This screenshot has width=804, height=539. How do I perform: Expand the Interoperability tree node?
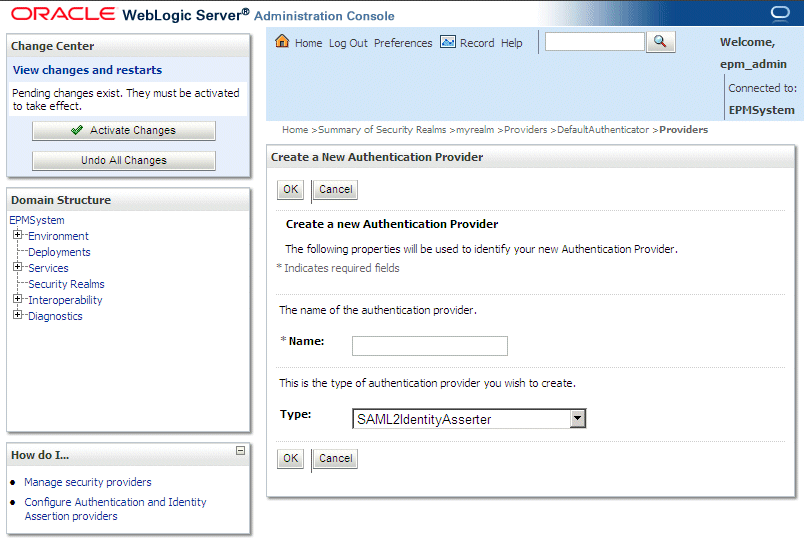tap(18, 300)
